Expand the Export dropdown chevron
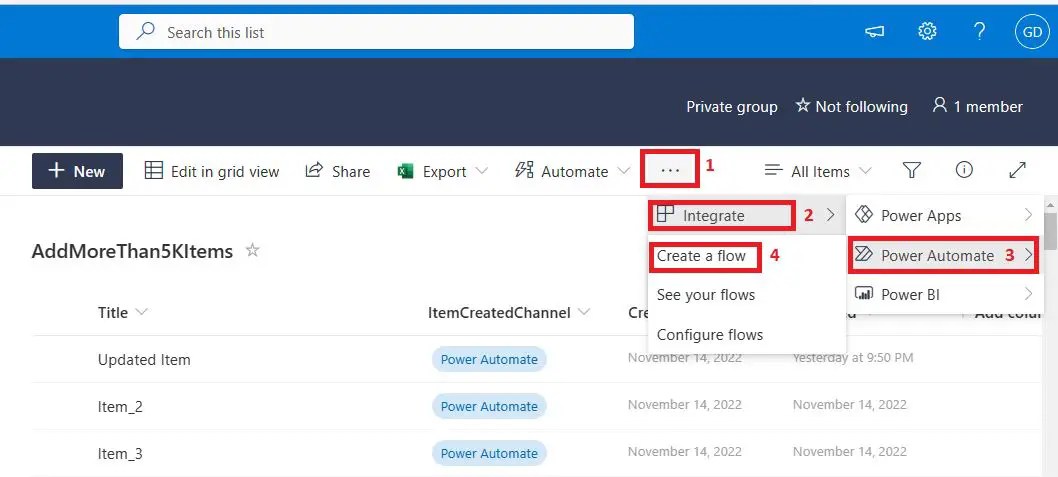Image resolution: width=1058 pixels, height=477 pixels. tap(482, 171)
